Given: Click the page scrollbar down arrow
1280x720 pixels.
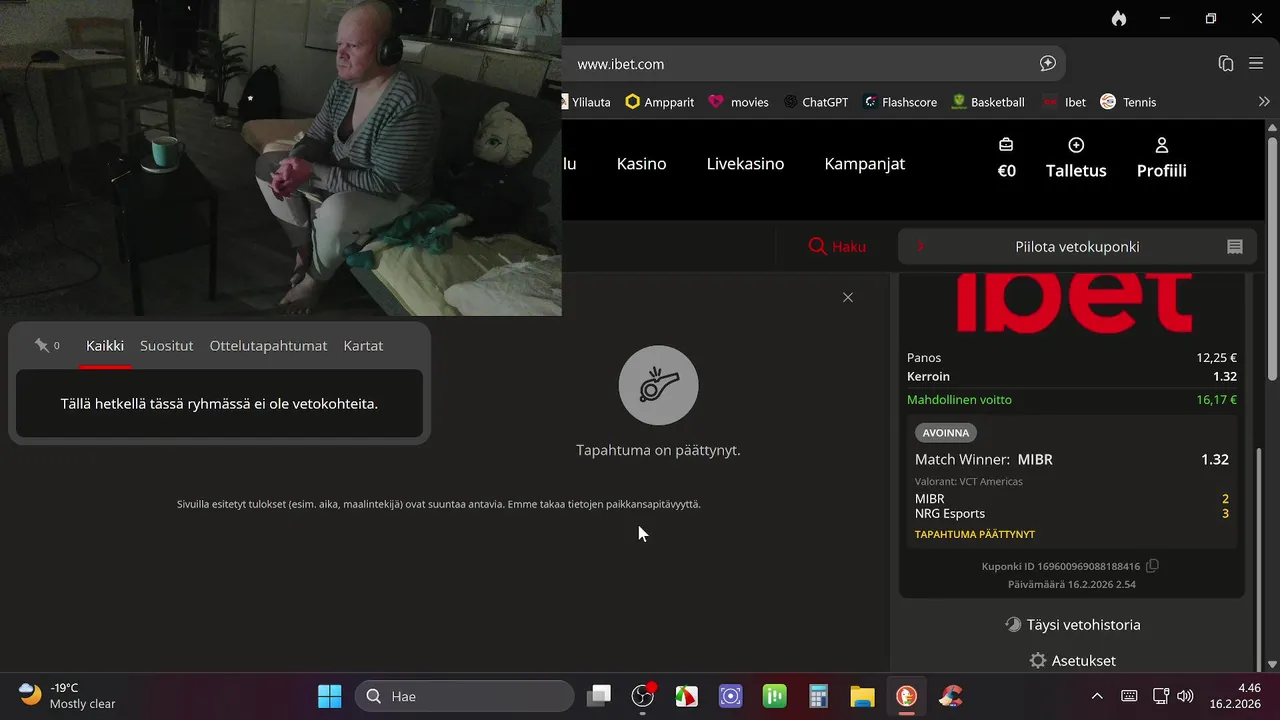Looking at the screenshot, I should point(1272,663).
